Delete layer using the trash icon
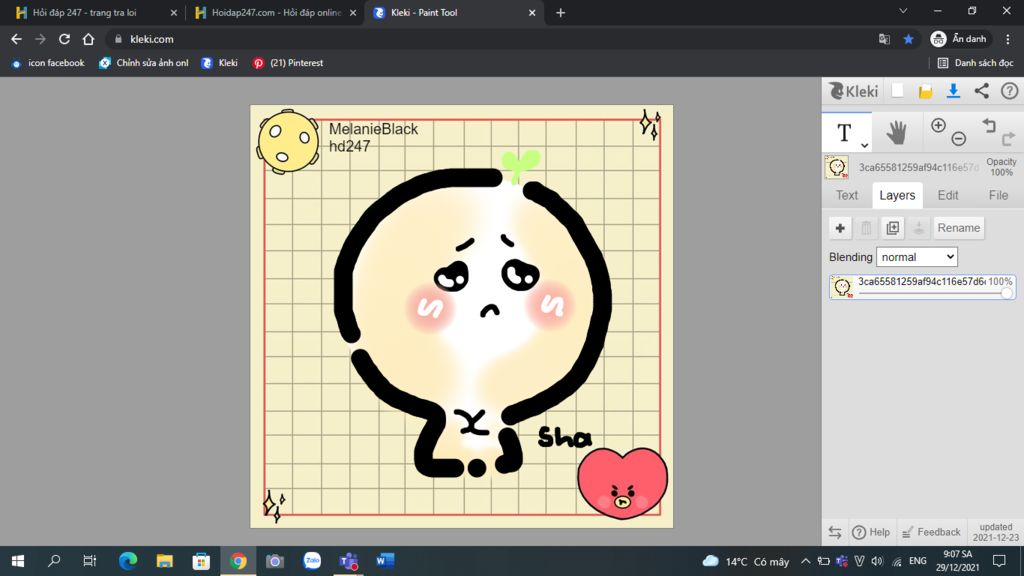 coord(866,228)
